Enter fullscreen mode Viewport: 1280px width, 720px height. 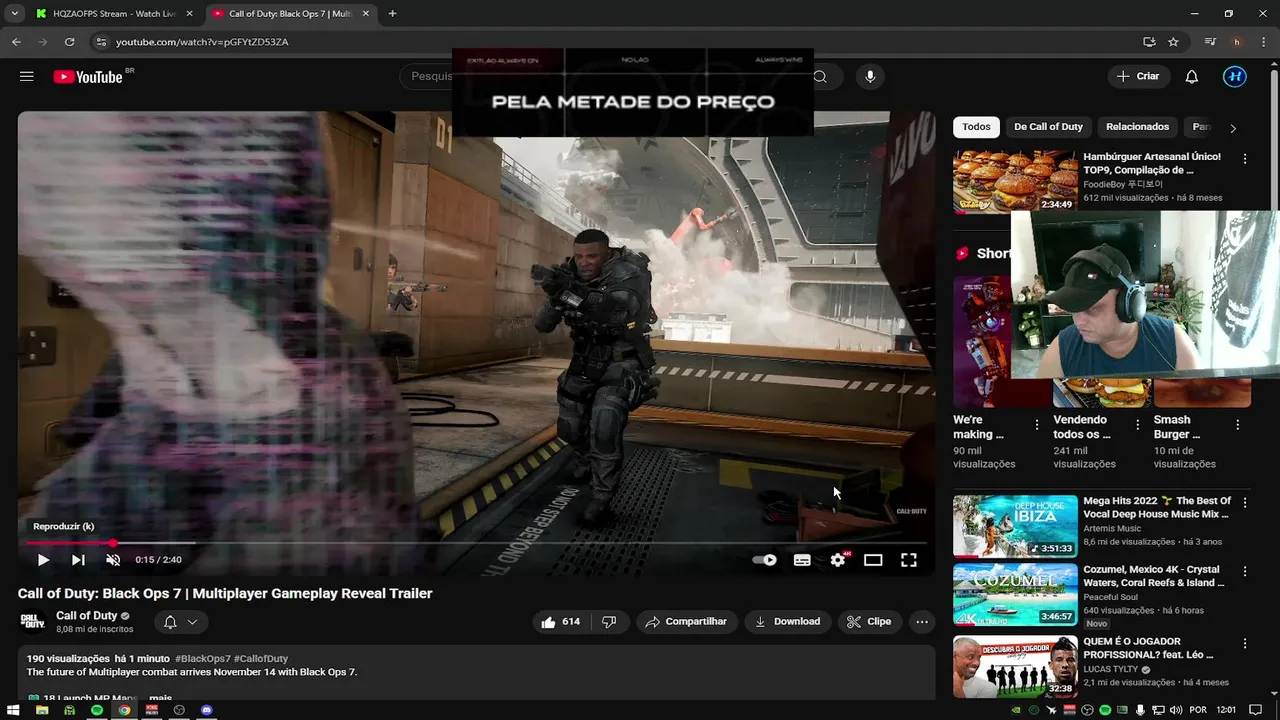909,560
